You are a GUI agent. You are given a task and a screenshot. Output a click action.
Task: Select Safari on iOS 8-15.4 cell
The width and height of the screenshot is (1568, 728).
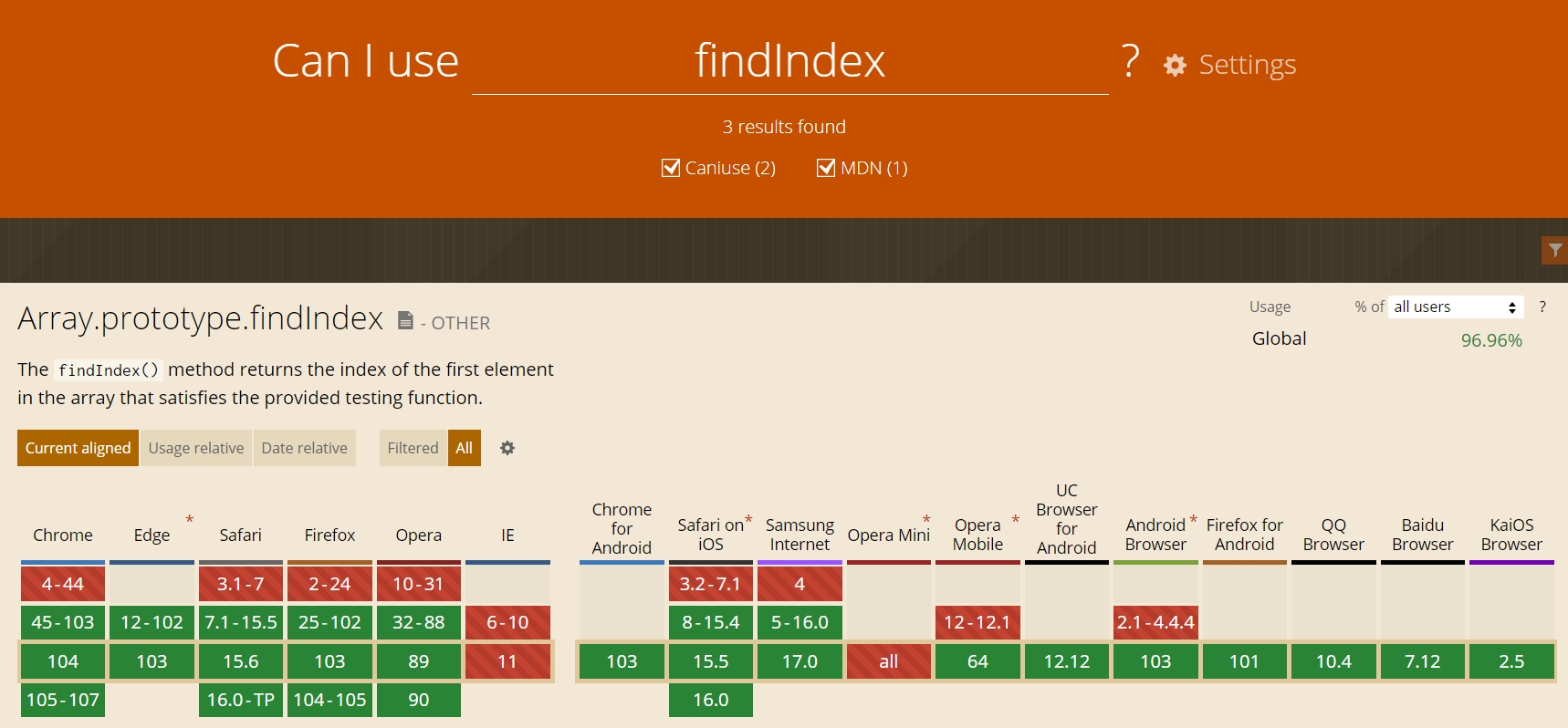tap(711, 622)
